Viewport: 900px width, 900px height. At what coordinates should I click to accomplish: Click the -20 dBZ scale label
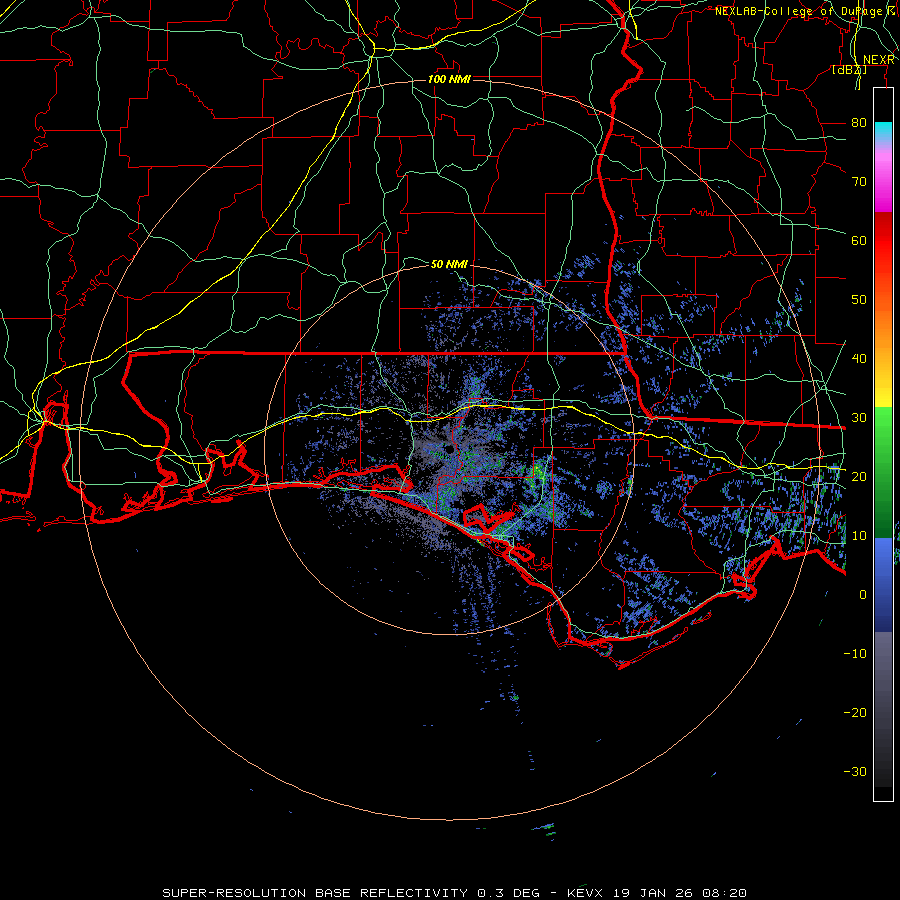coord(855,712)
